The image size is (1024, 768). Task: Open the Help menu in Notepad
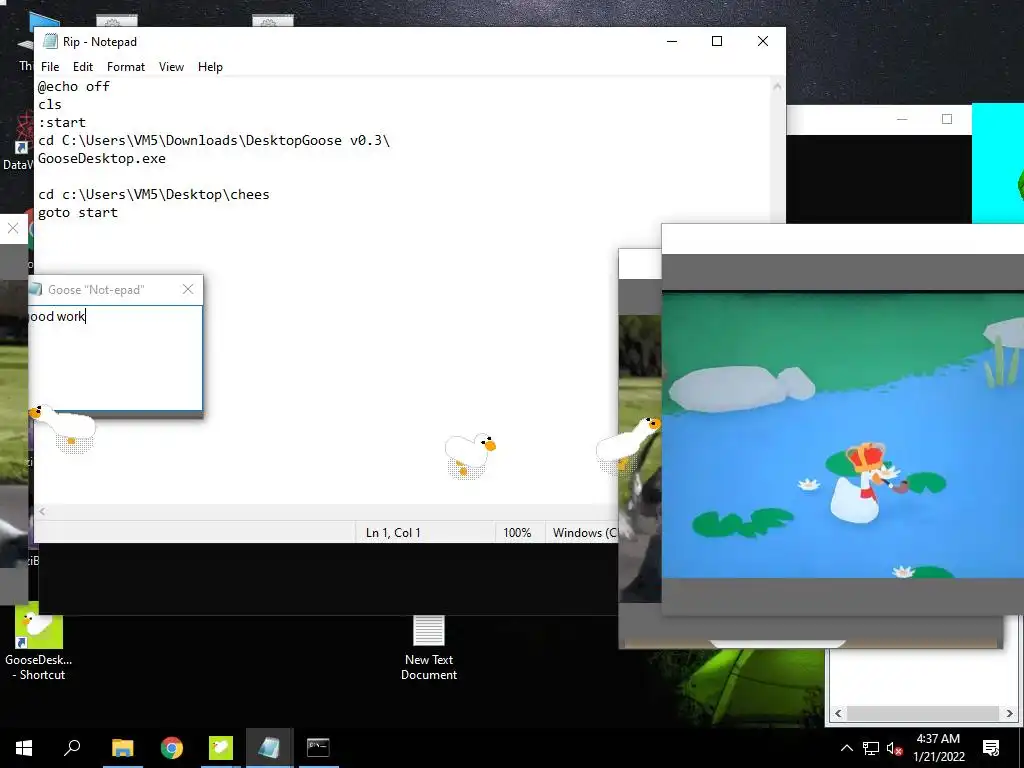pos(210,67)
